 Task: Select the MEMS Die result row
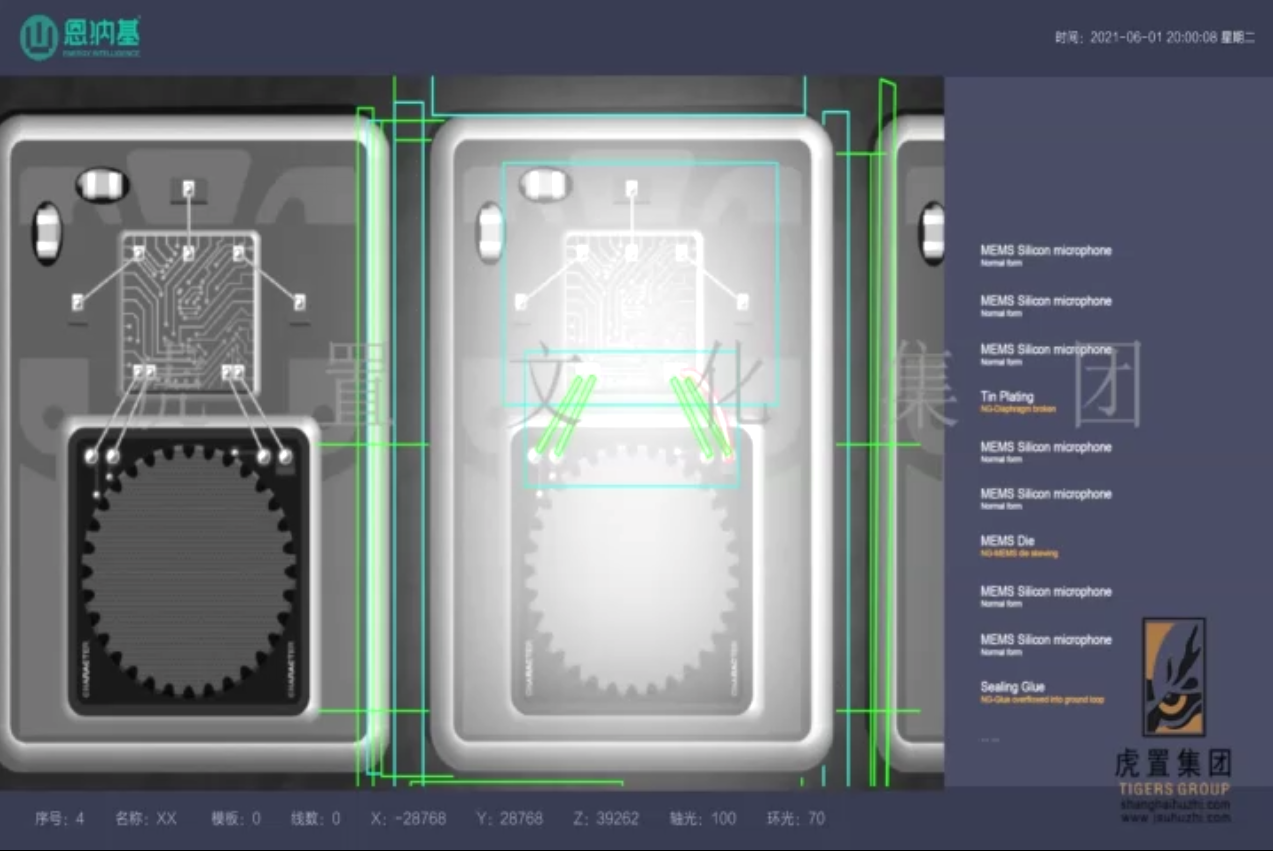coord(1019,546)
